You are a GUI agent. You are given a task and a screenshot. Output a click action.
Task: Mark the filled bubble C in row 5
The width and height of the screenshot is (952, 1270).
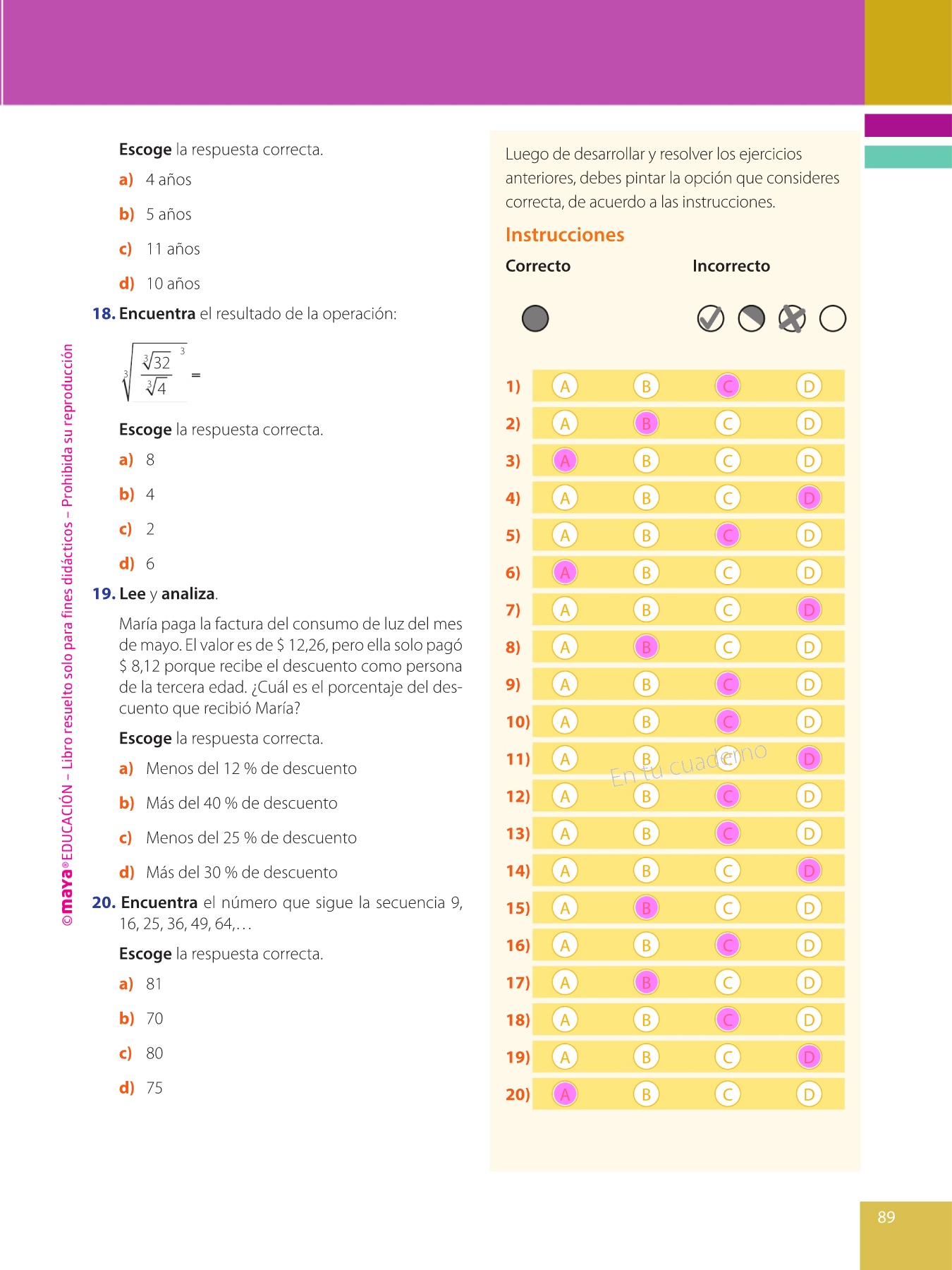pyautogui.click(x=728, y=536)
